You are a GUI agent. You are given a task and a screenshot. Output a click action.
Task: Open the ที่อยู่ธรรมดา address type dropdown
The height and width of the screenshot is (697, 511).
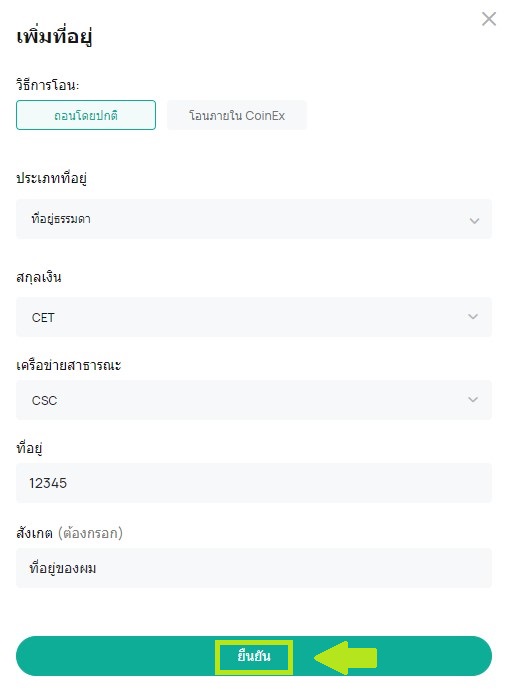254,219
